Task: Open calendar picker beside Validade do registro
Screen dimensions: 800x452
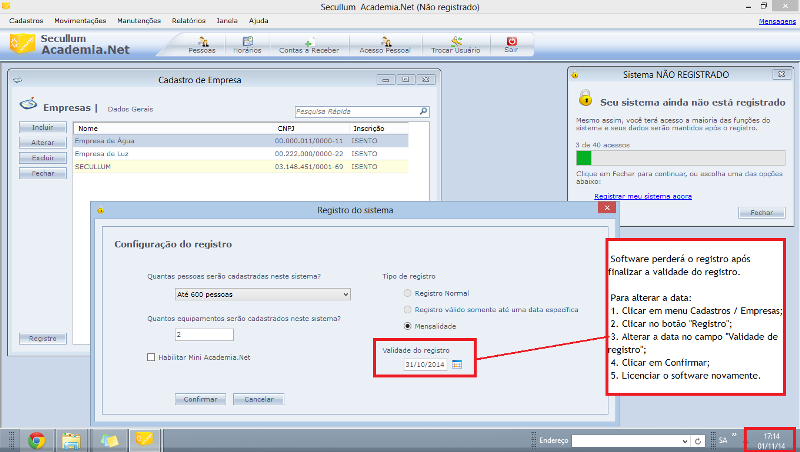Action: [457, 365]
